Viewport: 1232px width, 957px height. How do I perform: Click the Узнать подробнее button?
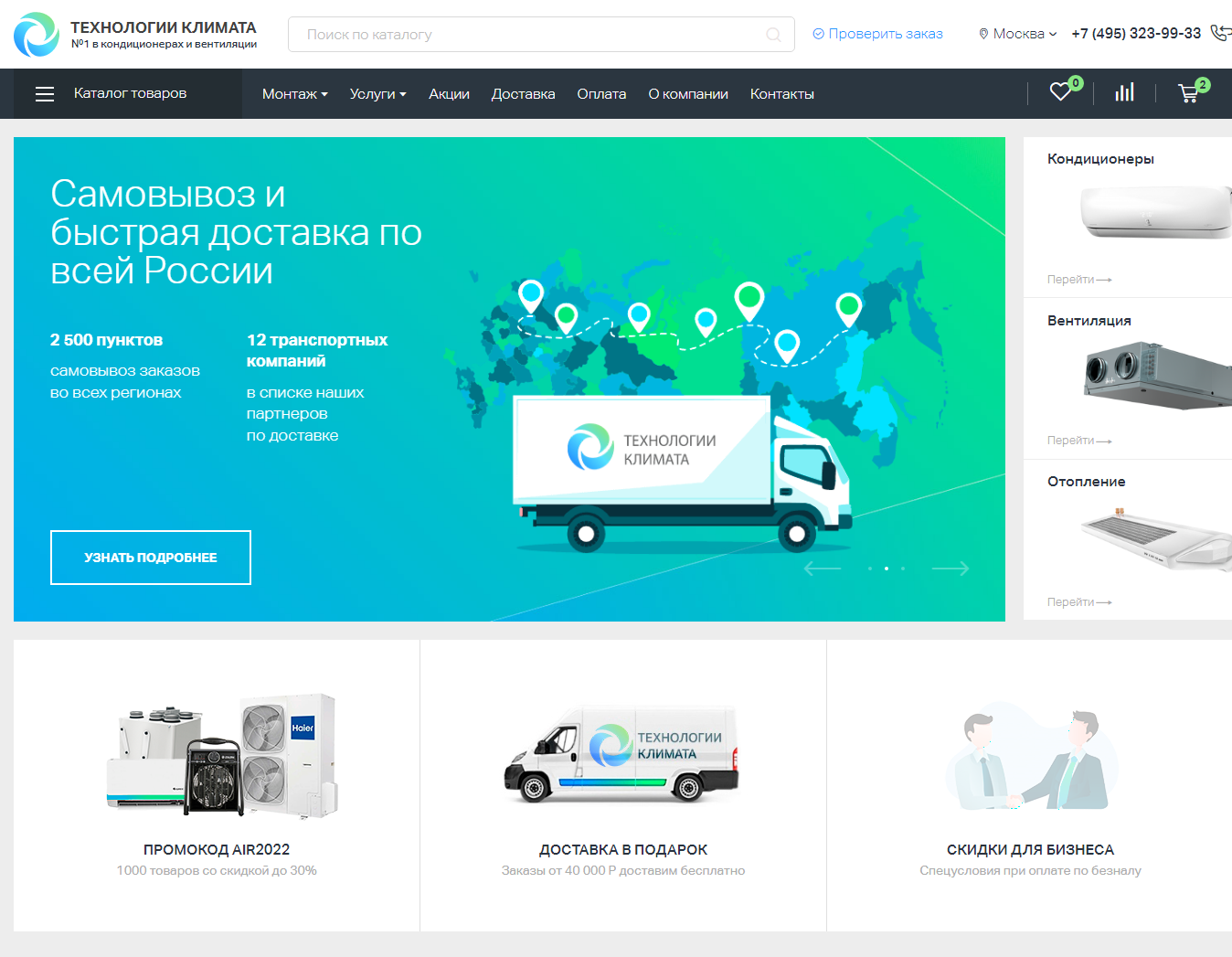coord(151,558)
